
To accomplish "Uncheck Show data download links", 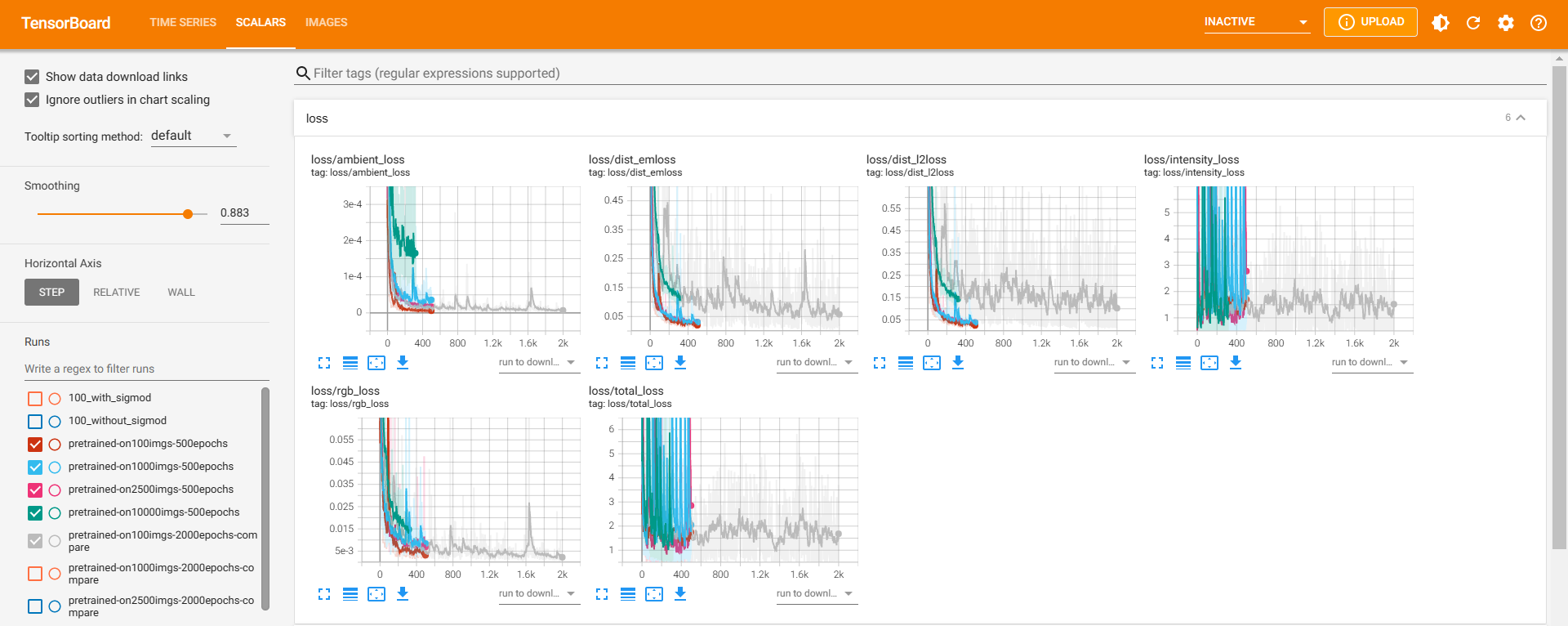I will click(32, 77).
